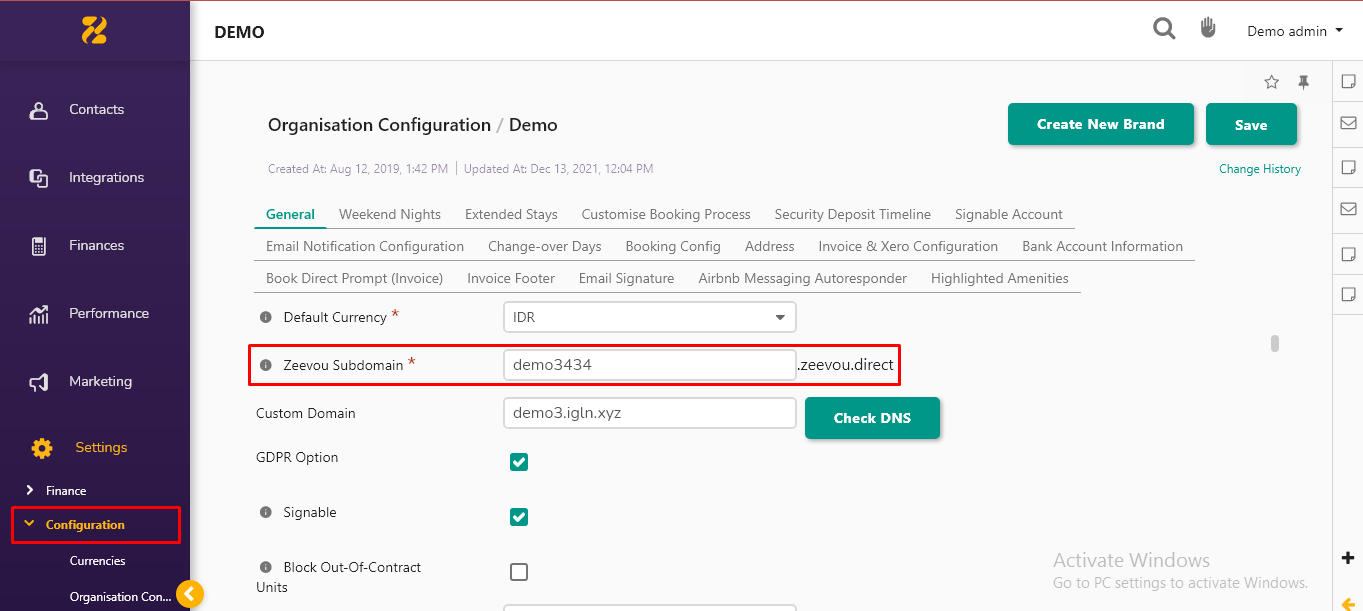Click the Check DNS button
Screen dimensions: 1363x611
point(872,418)
